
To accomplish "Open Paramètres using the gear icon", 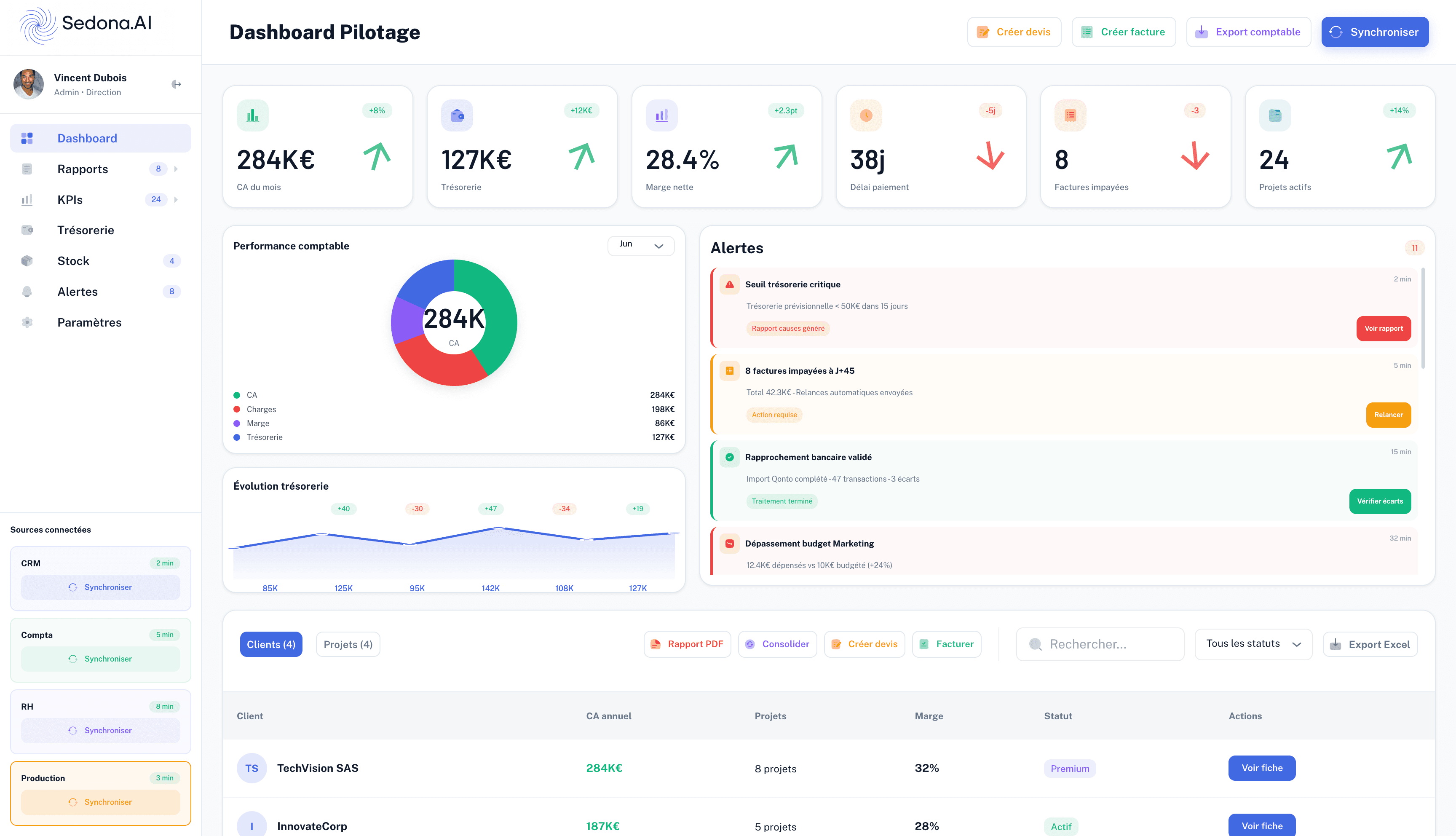I will (27, 322).
